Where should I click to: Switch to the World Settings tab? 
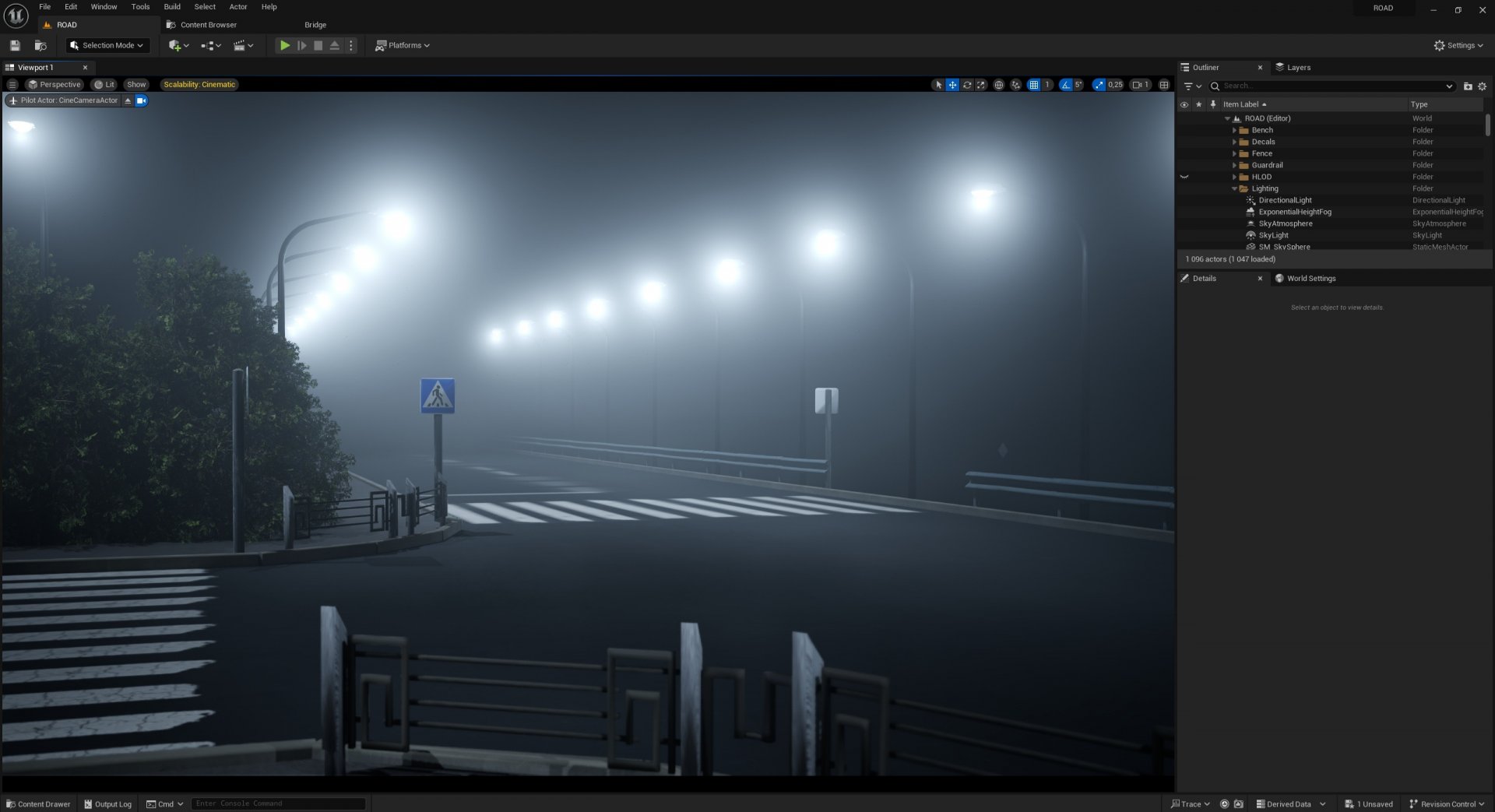pyautogui.click(x=1310, y=279)
